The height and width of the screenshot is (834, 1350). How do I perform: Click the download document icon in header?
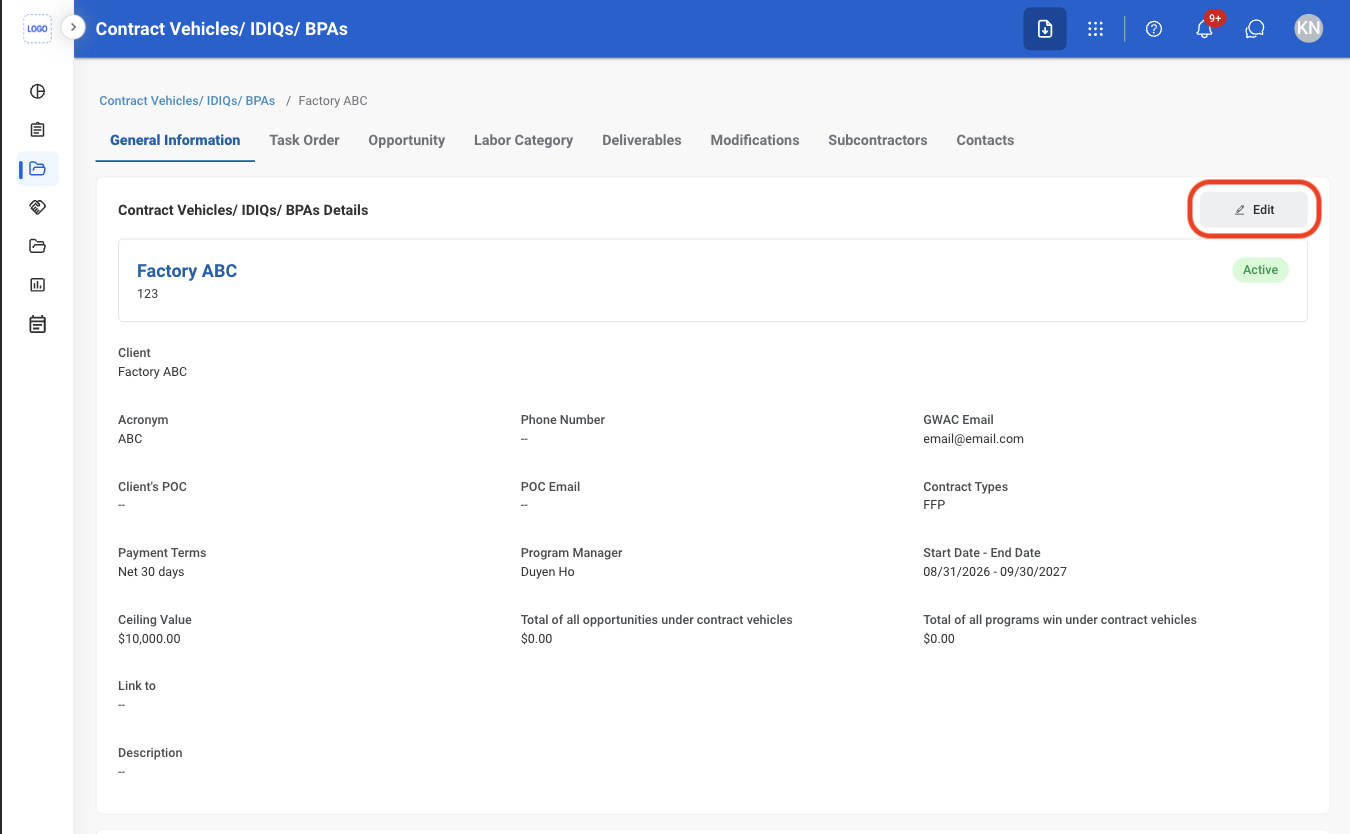tap(1045, 29)
